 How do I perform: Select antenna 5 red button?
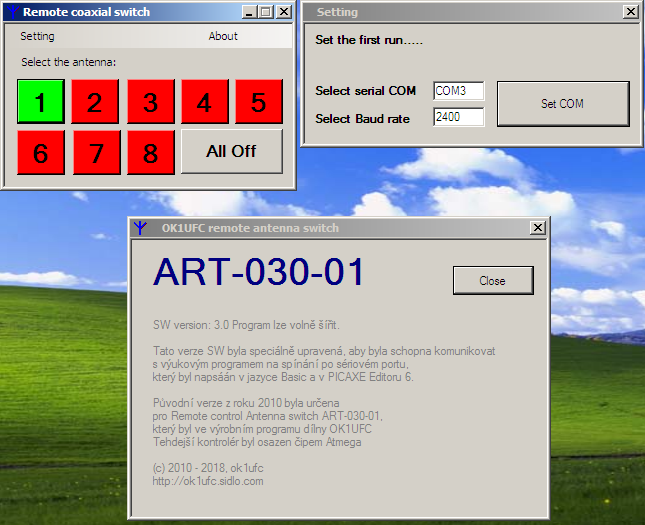tap(259, 102)
